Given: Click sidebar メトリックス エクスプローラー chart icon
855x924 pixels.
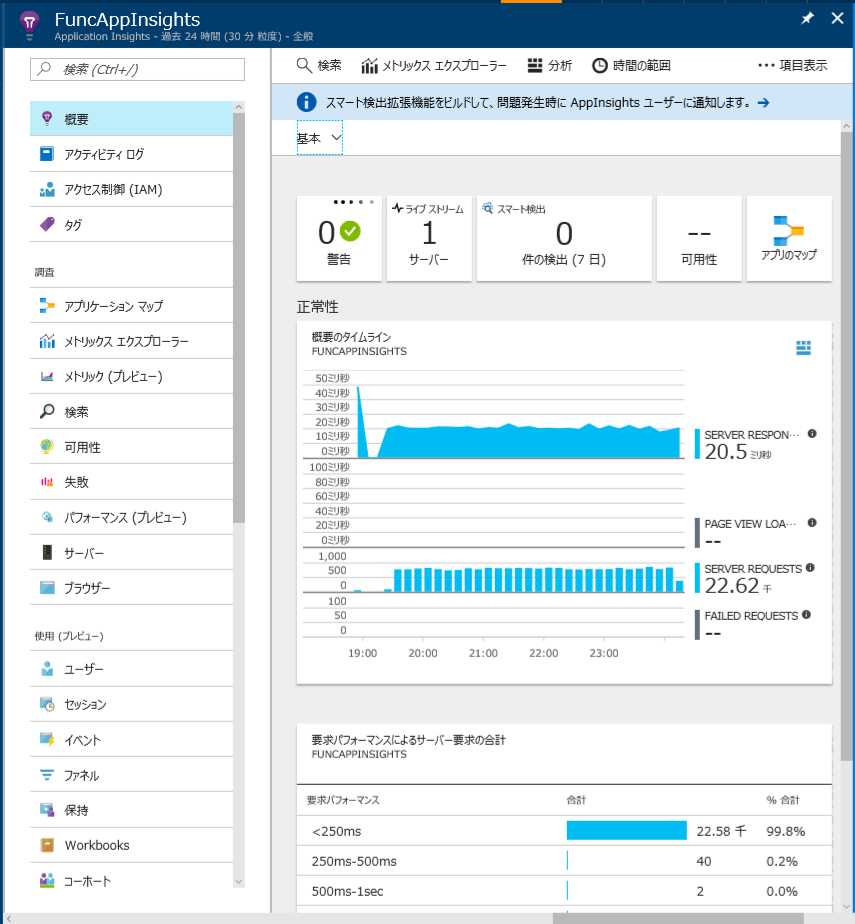Looking at the screenshot, I should point(47,341).
